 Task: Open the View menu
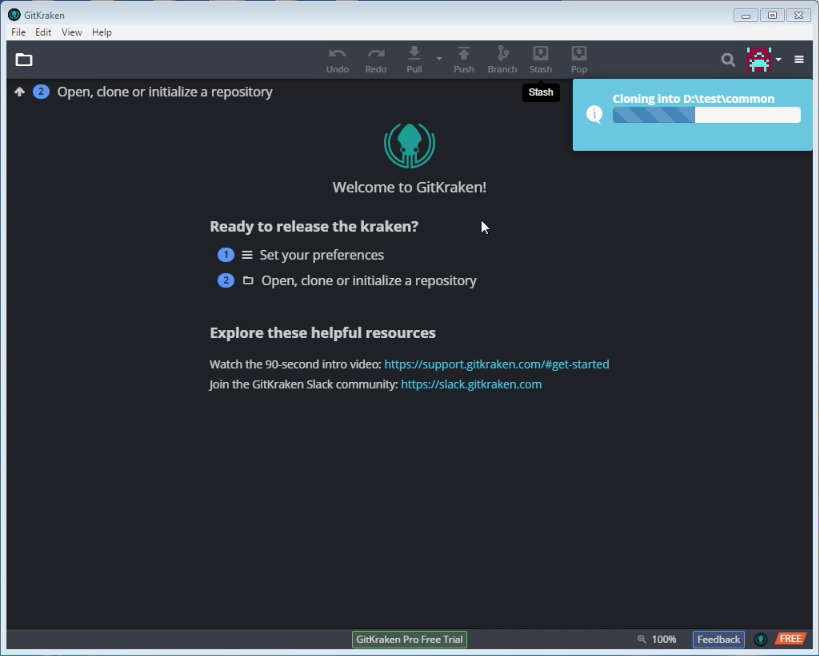pyautogui.click(x=72, y=32)
